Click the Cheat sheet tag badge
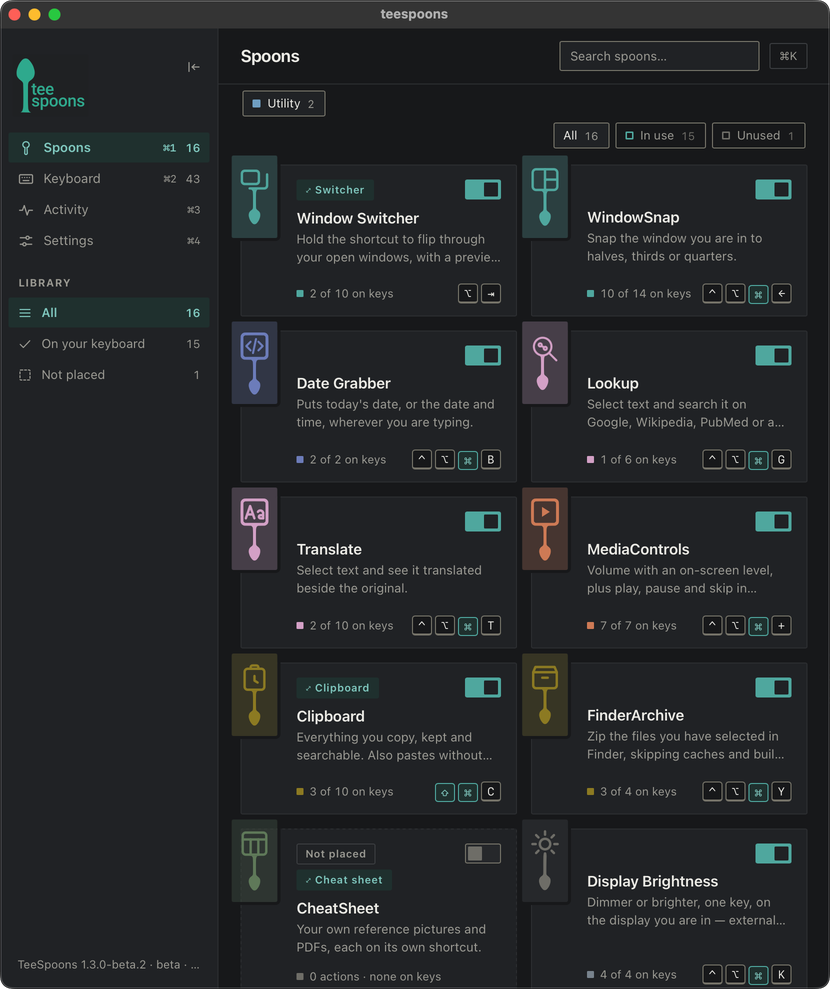 [x=344, y=880]
